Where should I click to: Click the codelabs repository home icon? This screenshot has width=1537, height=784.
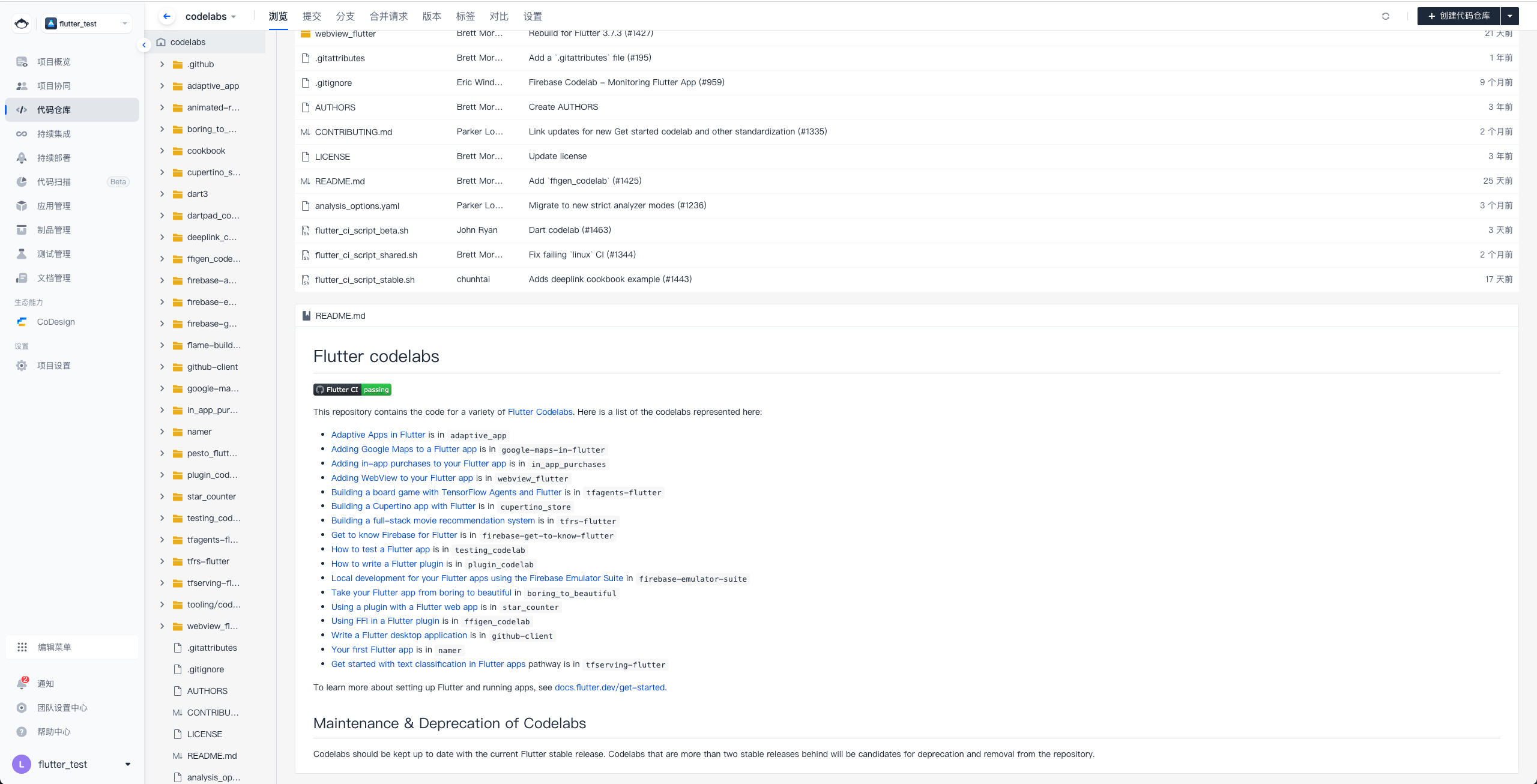161,42
